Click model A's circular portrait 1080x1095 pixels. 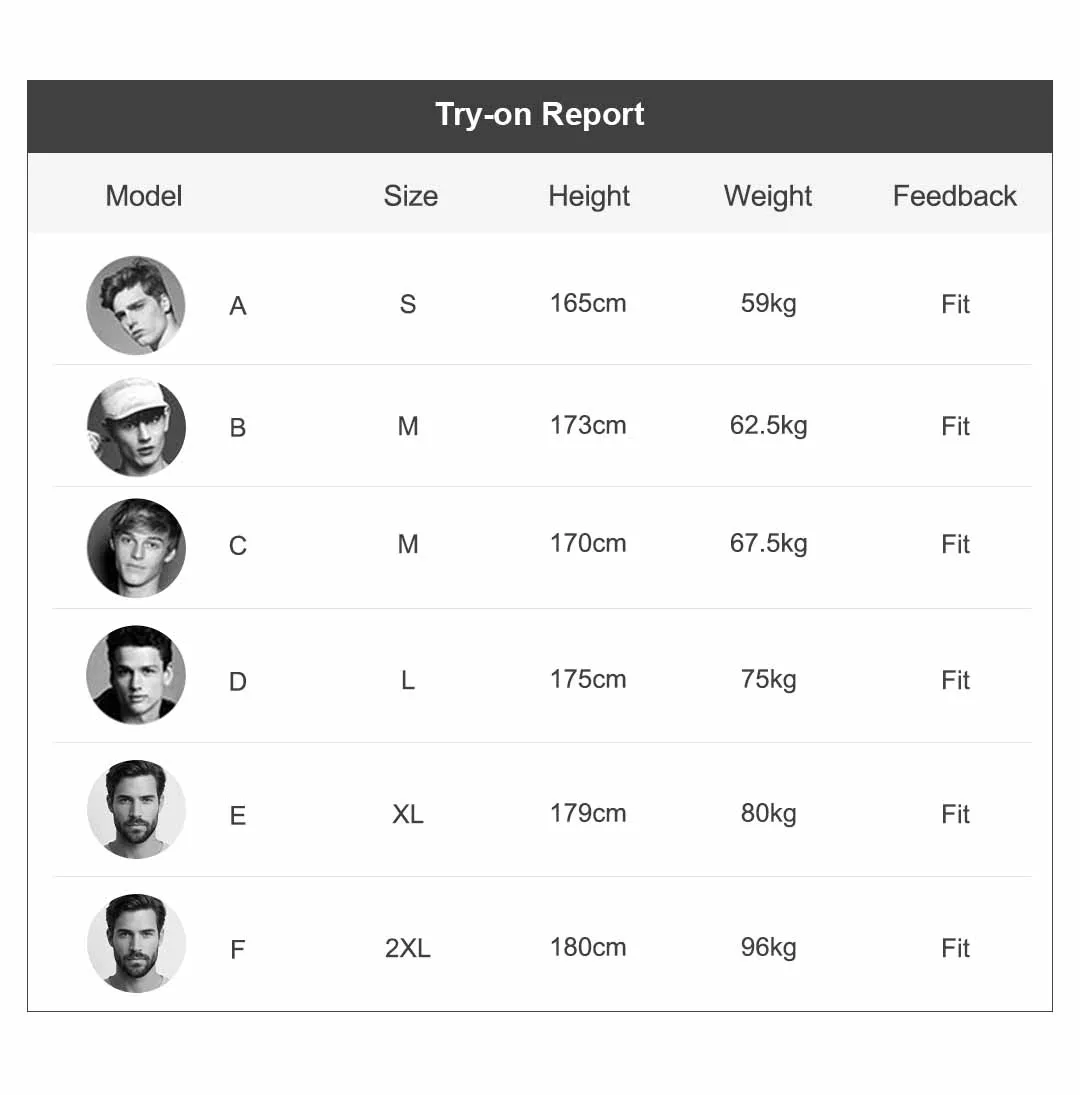pyautogui.click(x=135, y=305)
